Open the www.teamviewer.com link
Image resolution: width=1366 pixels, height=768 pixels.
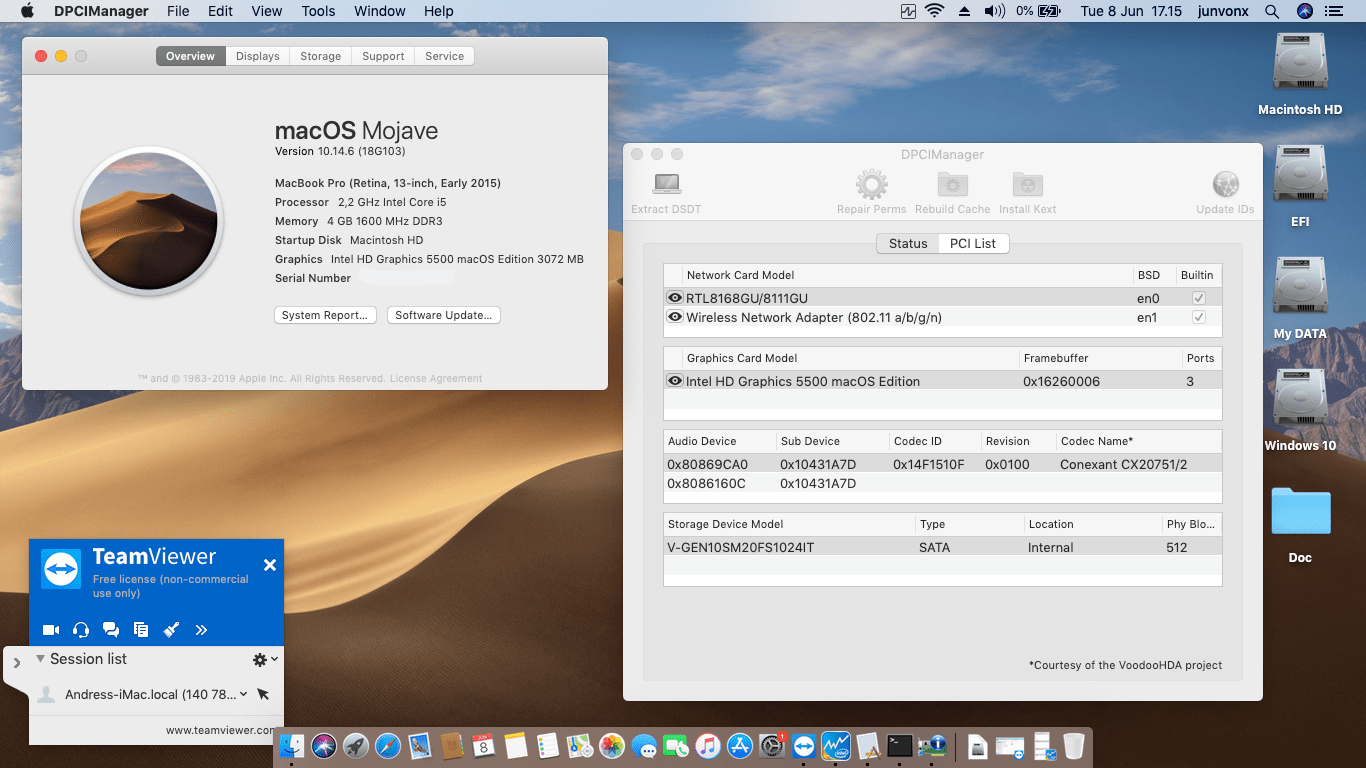[219, 730]
